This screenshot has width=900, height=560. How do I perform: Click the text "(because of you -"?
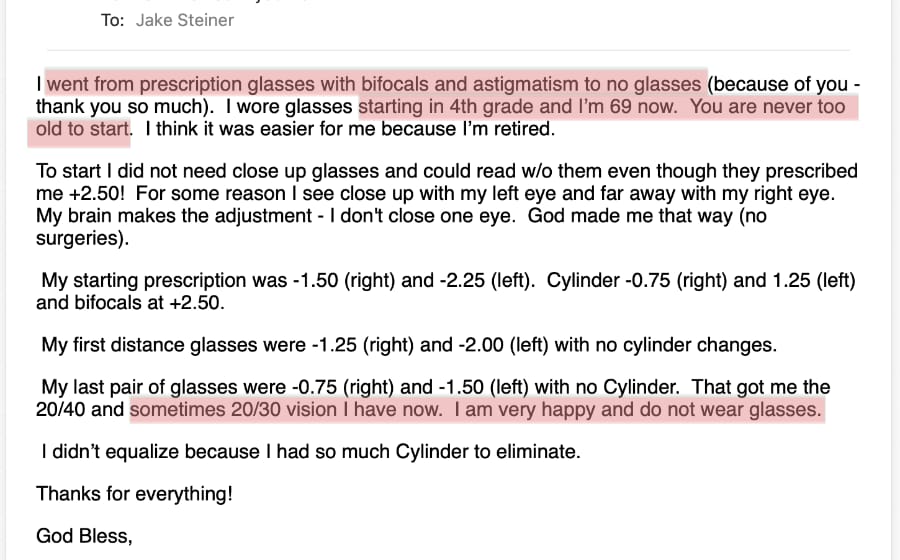780,84
